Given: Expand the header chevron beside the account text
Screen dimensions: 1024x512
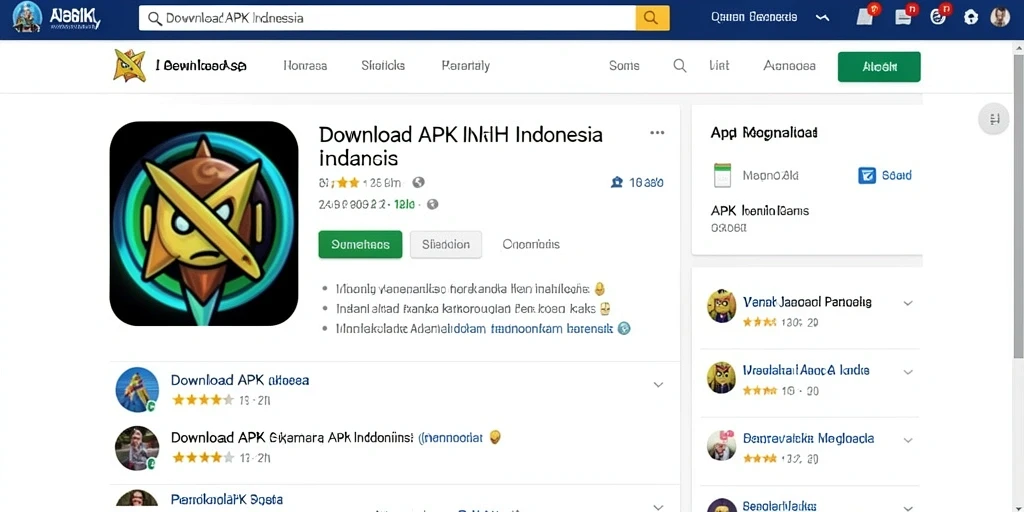Looking at the screenshot, I should click(x=823, y=18).
